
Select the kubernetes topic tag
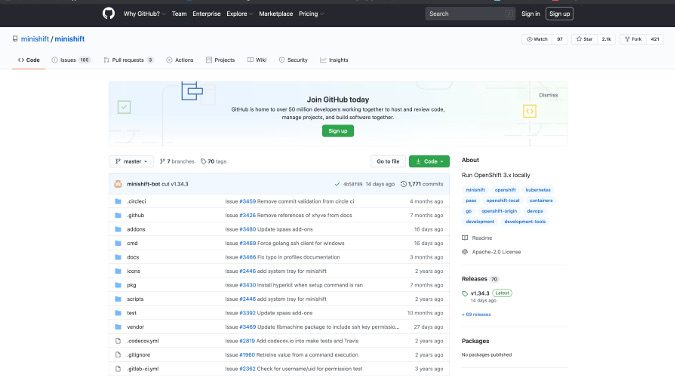click(x=538, y=190)
